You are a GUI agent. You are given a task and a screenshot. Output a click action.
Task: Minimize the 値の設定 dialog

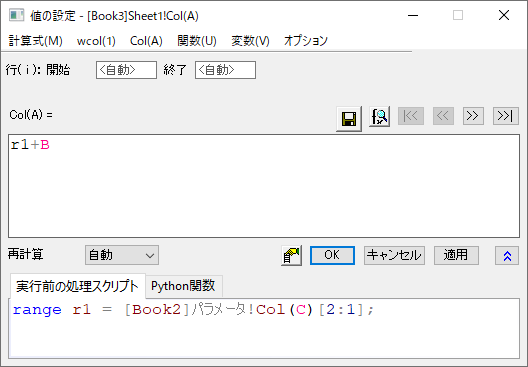[x=413, y=15]
